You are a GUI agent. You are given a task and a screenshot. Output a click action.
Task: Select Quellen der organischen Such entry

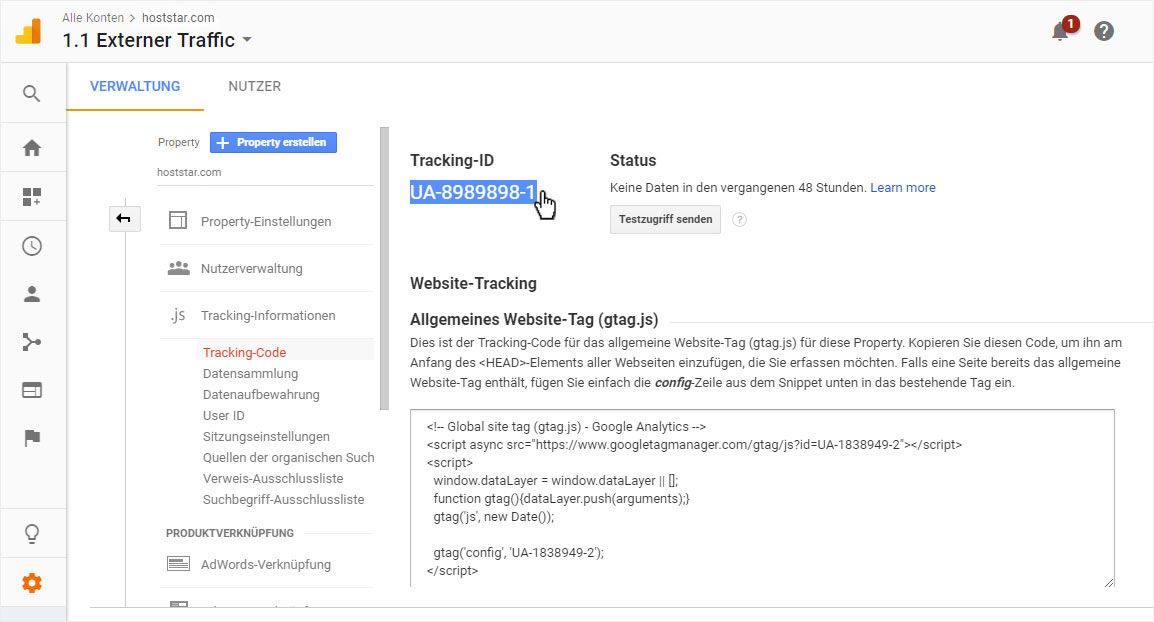point(288,457)
